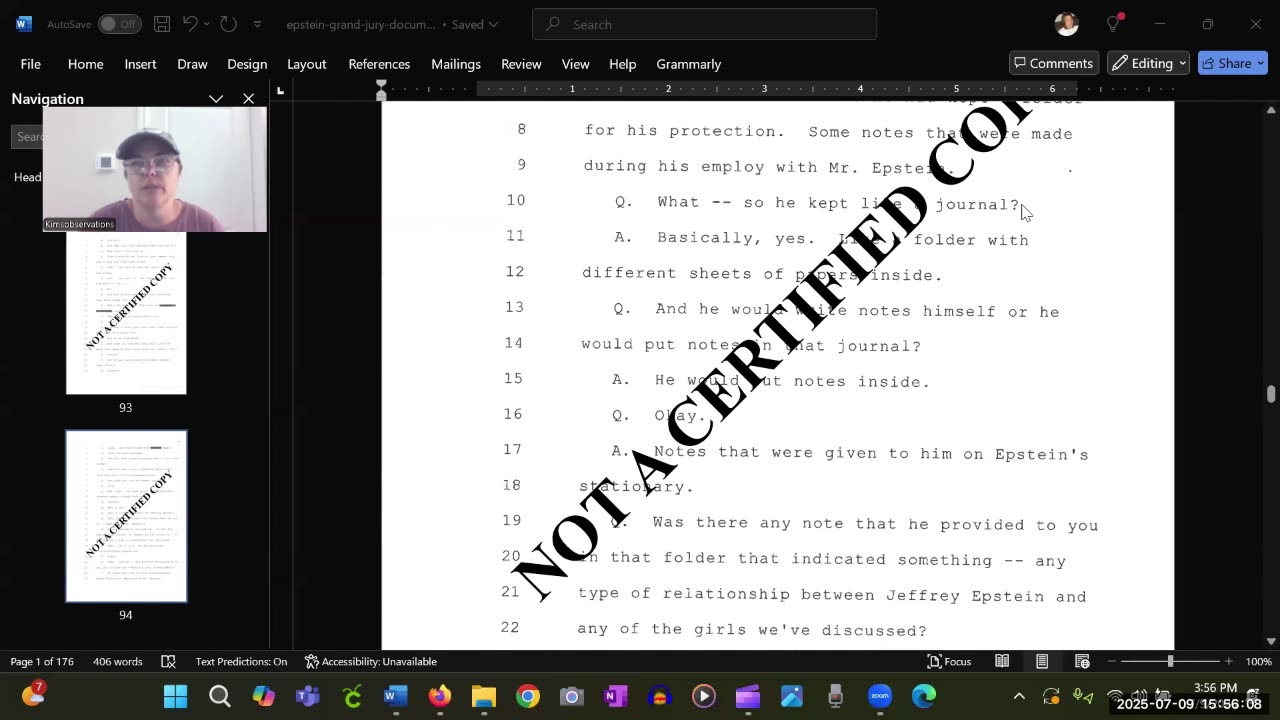Open the Editing mode dropdown
Viewport: 1280px width, 720px height.
pos(1148,63)
